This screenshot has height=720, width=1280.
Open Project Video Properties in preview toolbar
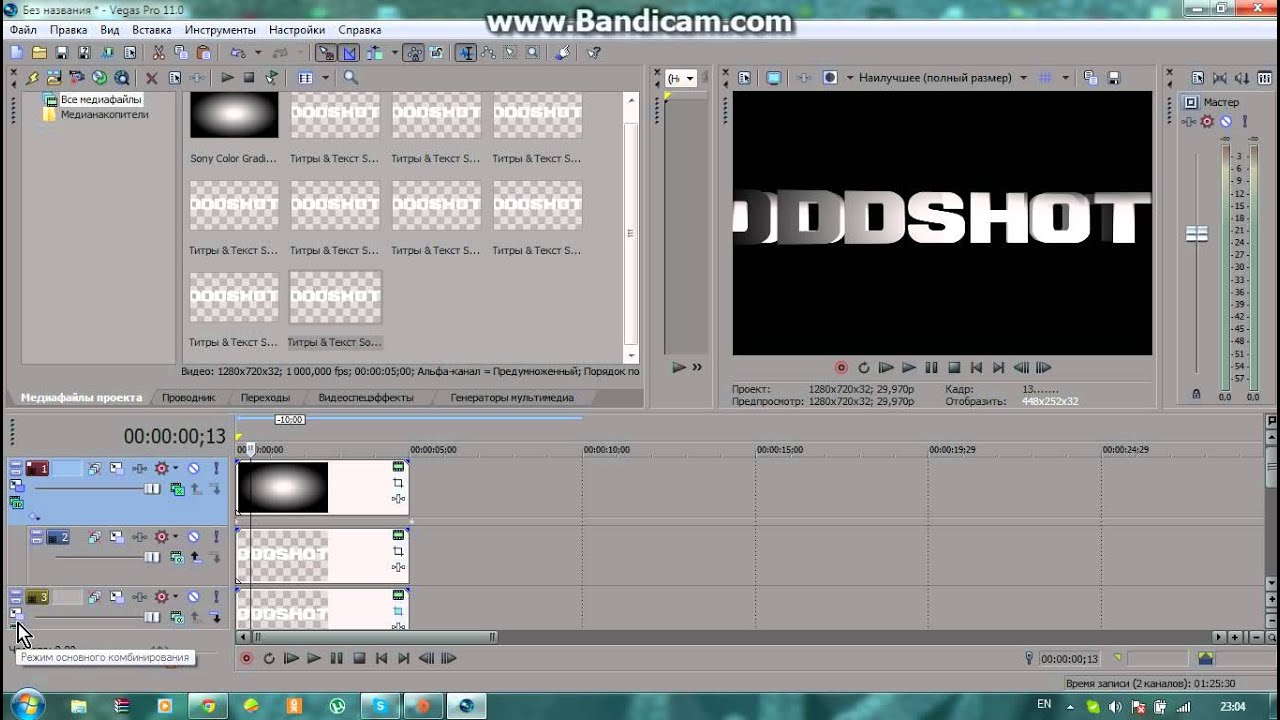click(x=744, y=78)
